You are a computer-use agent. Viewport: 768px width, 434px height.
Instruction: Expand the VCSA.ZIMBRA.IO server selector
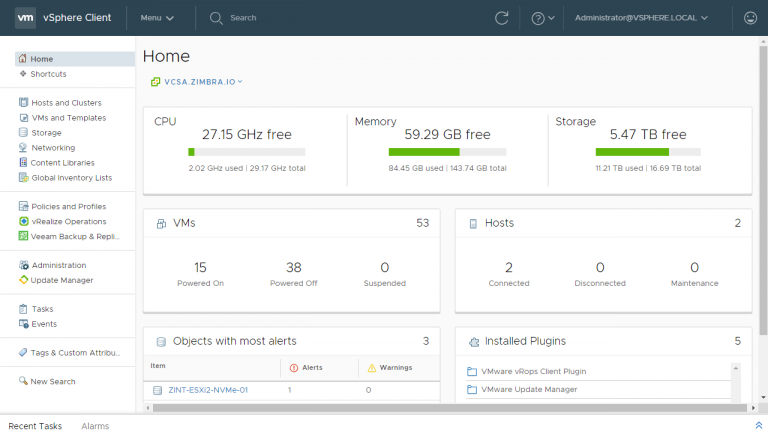(x=197, y=82)
